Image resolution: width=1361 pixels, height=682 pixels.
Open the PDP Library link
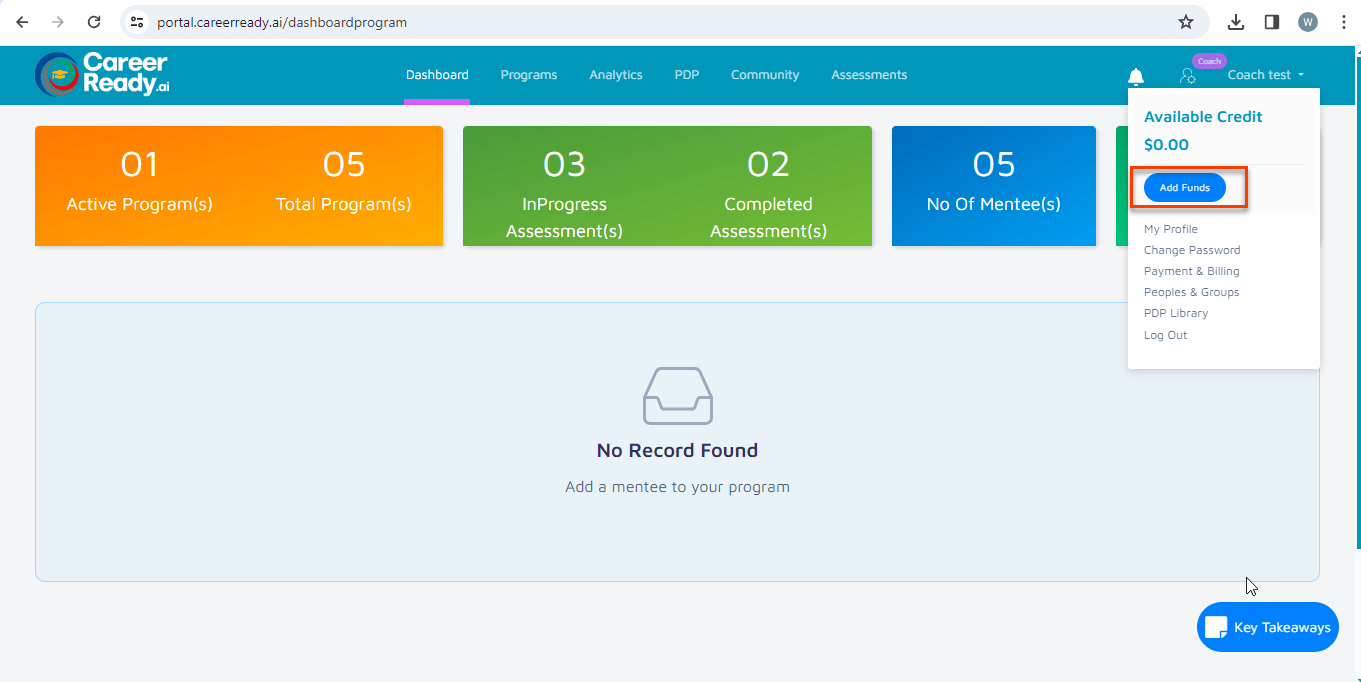(1175, 313)
